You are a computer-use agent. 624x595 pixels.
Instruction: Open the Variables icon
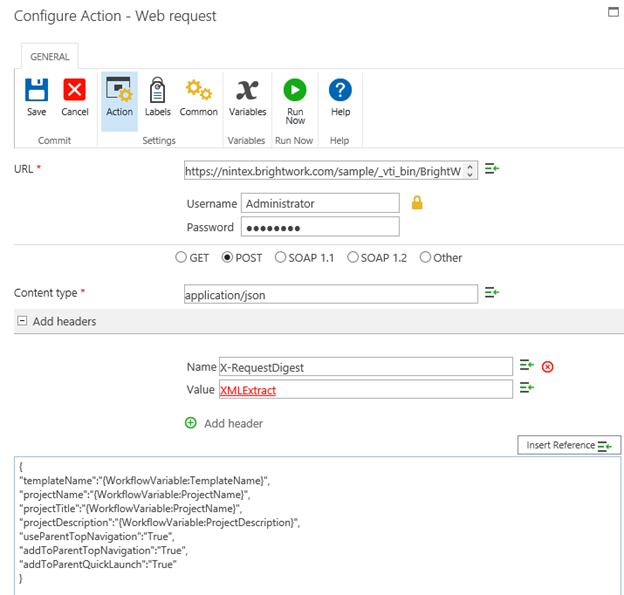tap(247, 90)
